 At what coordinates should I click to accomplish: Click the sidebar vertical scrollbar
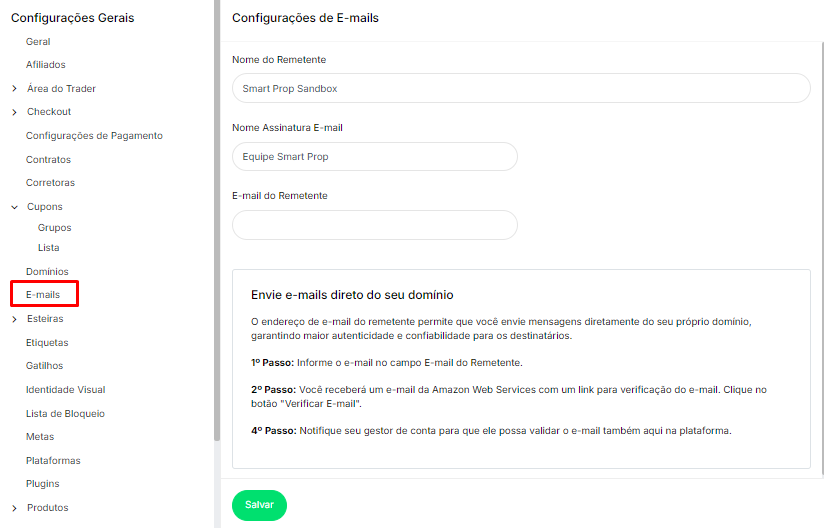tap(217, 220)
